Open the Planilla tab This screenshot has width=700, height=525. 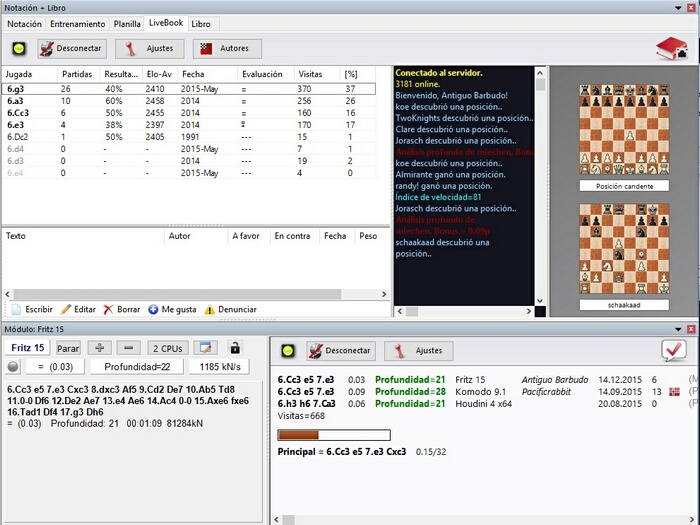(127, 24)
